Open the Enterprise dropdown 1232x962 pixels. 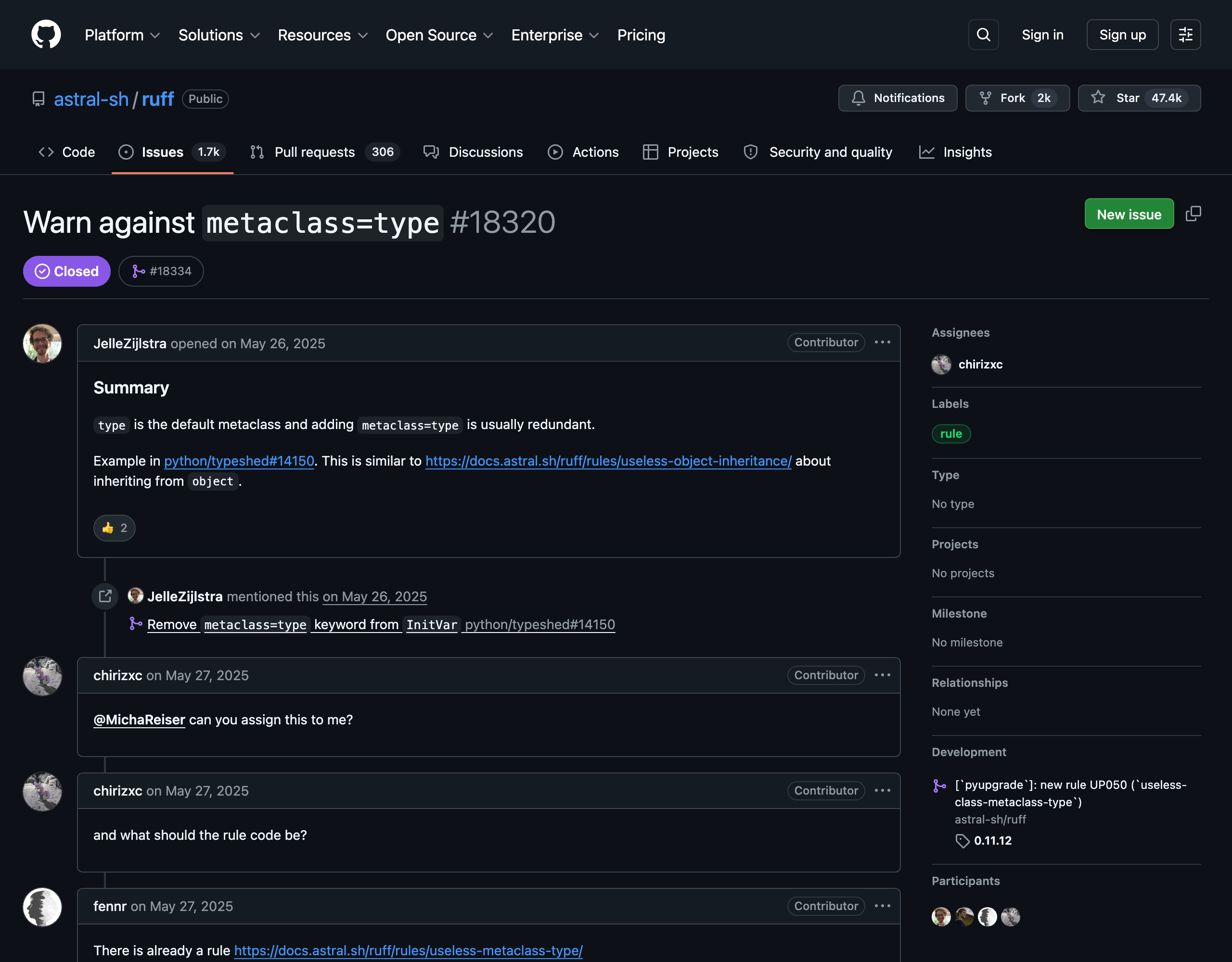[x=555, y=35]
